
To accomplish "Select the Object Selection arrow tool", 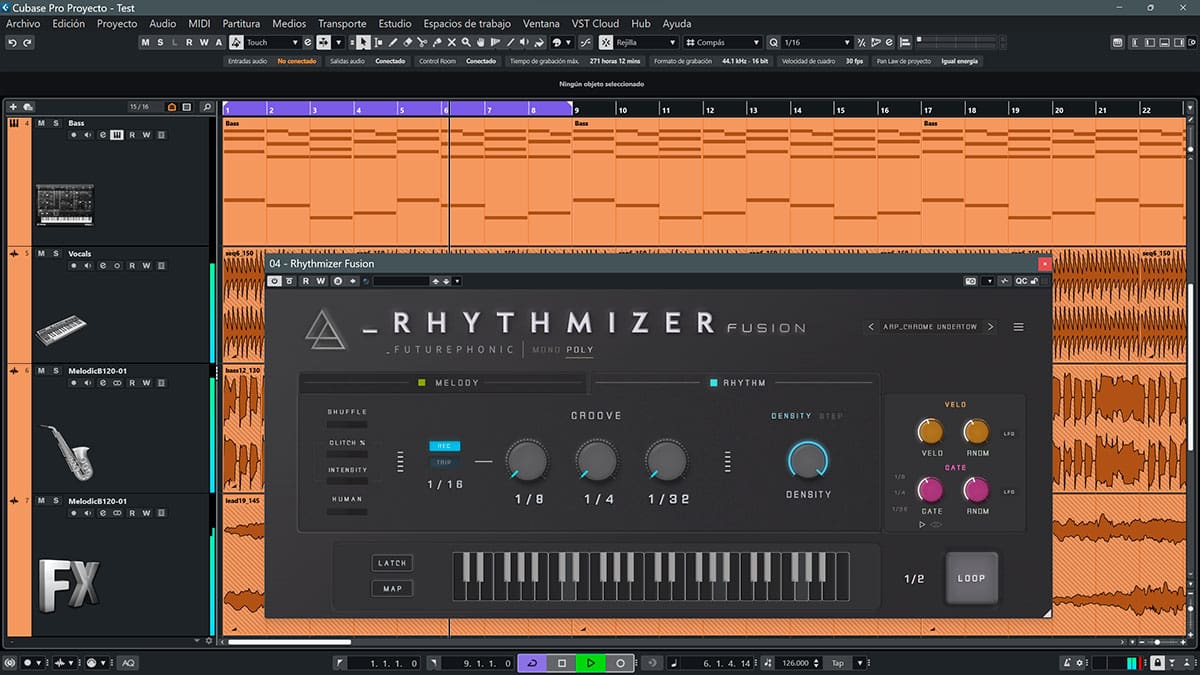I will tap(364, 42).
